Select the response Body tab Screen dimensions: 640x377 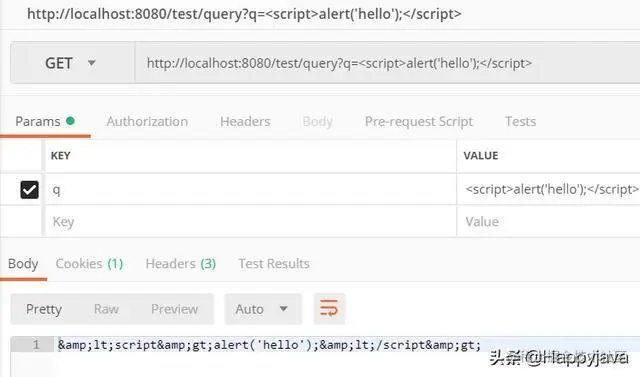[23, 264]
